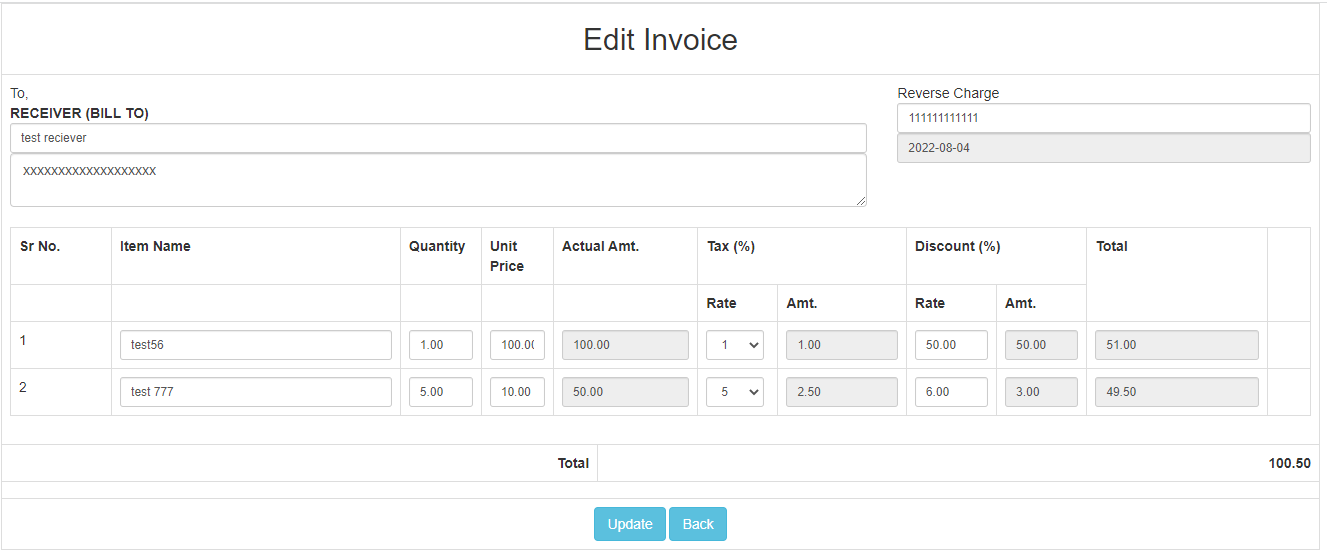
Task: Click actual amount field showing 100.00
Action: [x=625, y=345]
